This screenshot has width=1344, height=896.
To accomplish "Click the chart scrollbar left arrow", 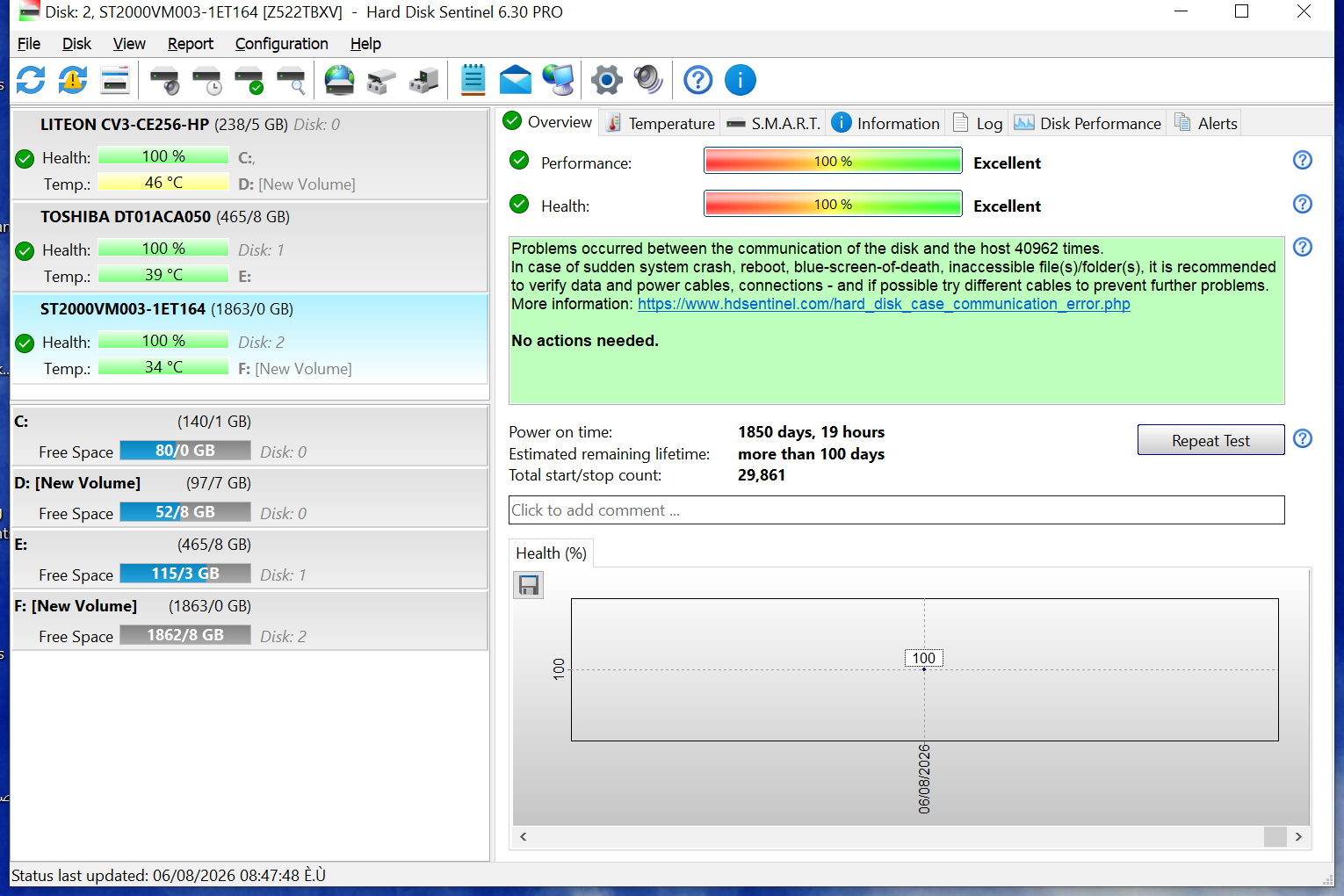I will [524, 836].
